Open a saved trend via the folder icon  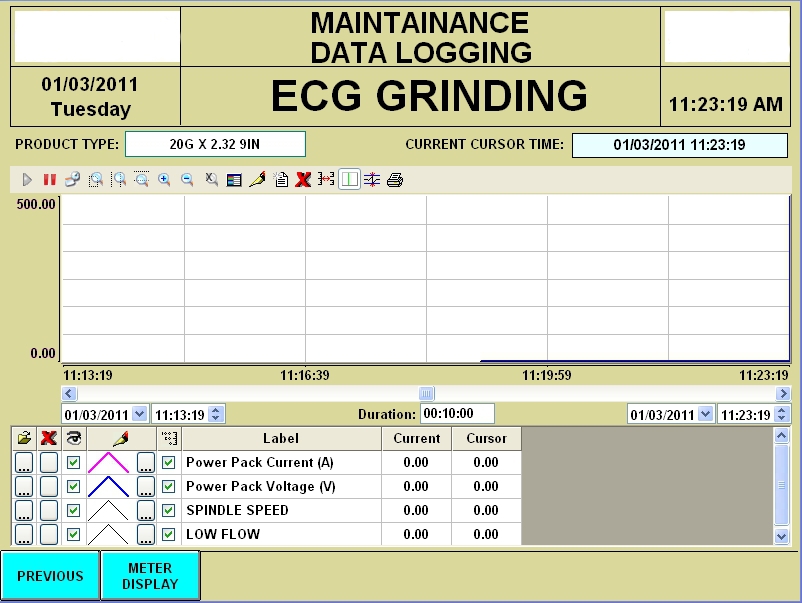22,437
